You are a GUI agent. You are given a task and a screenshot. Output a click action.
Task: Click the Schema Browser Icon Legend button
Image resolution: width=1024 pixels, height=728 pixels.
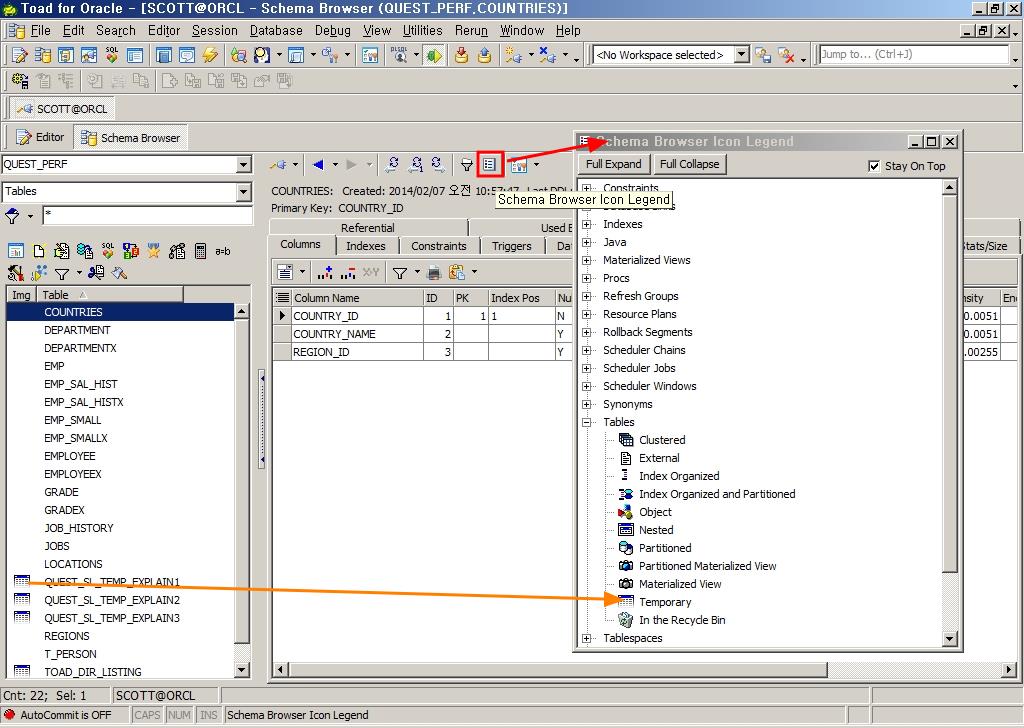click(x=489, y=165)
